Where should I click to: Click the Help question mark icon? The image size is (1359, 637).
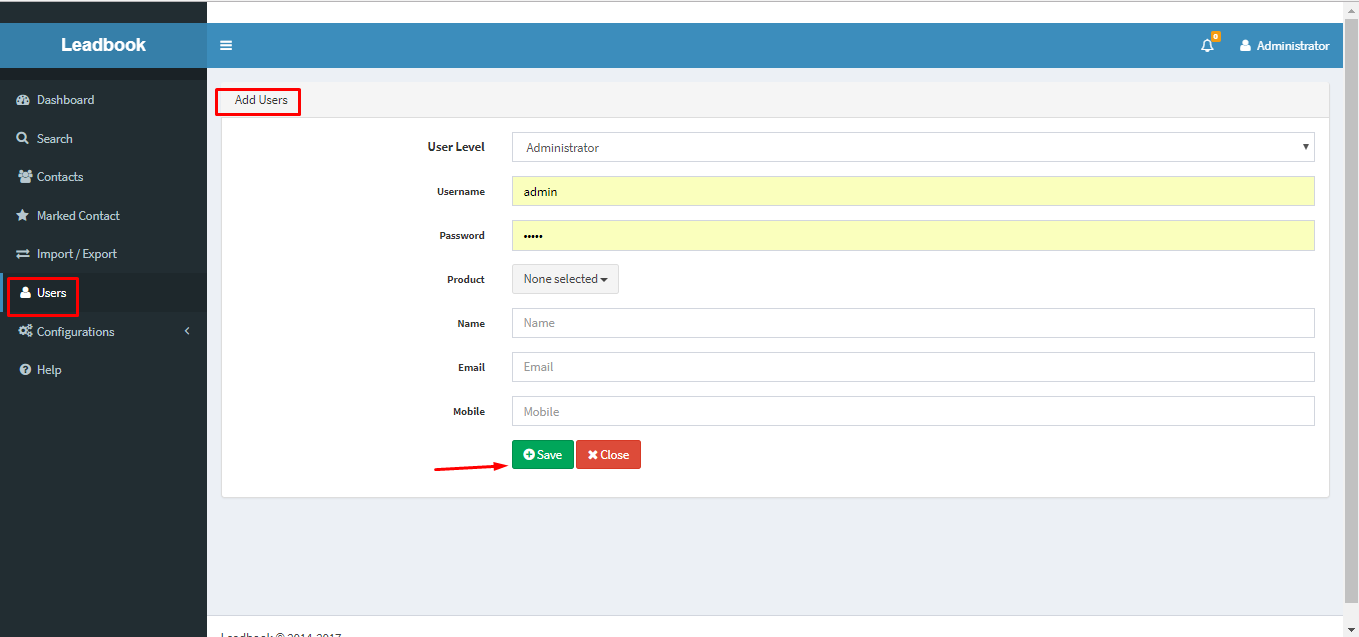(x=24, y=370)
